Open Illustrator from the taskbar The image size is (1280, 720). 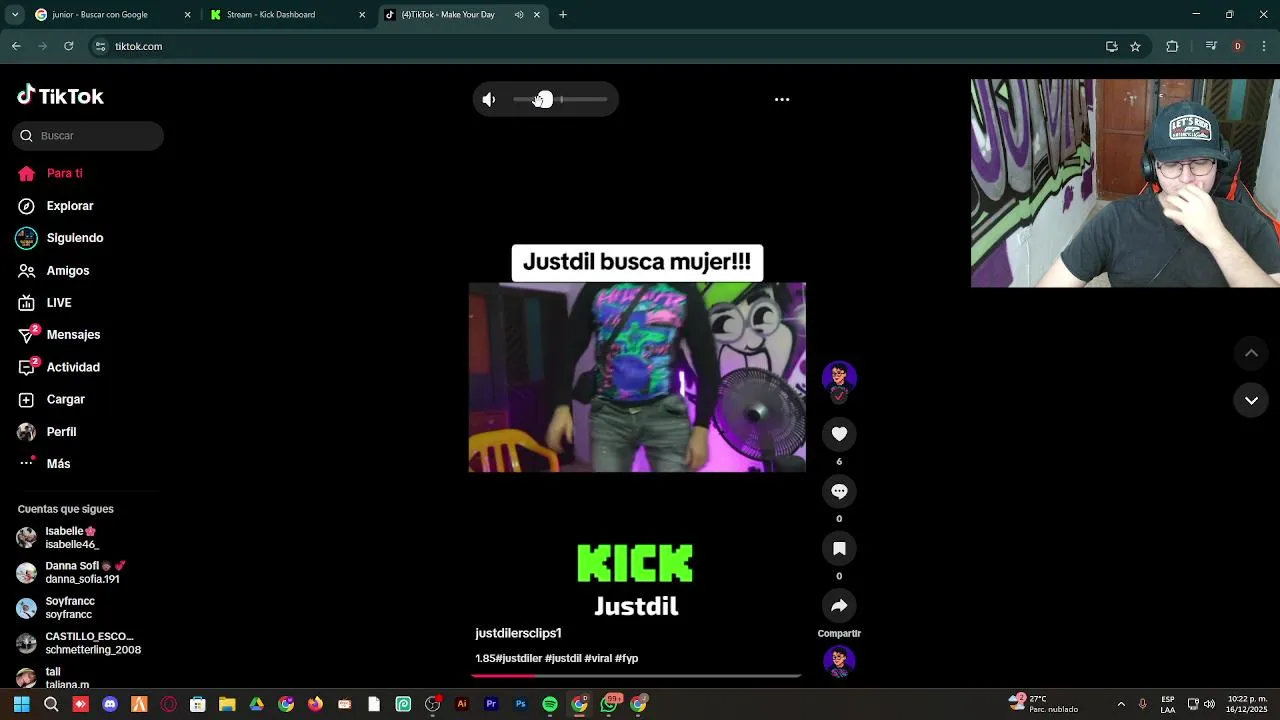462,704
